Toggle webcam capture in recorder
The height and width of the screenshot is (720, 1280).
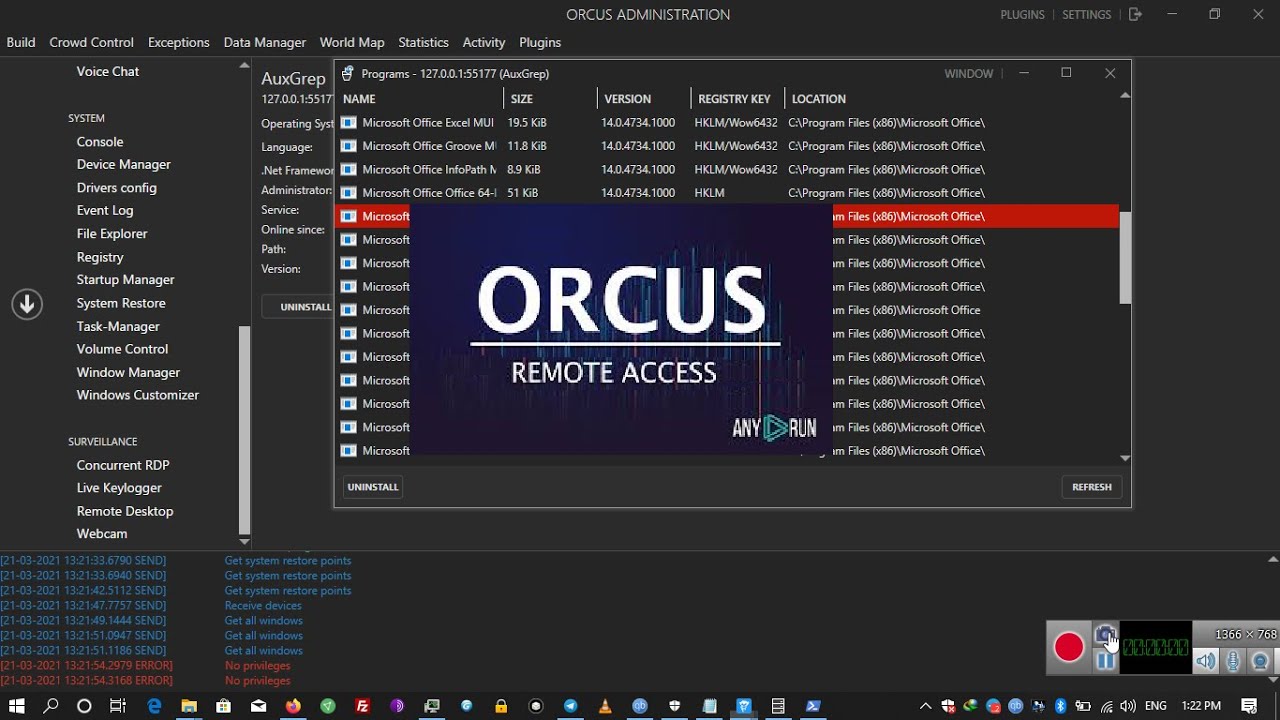point(1261,660)
